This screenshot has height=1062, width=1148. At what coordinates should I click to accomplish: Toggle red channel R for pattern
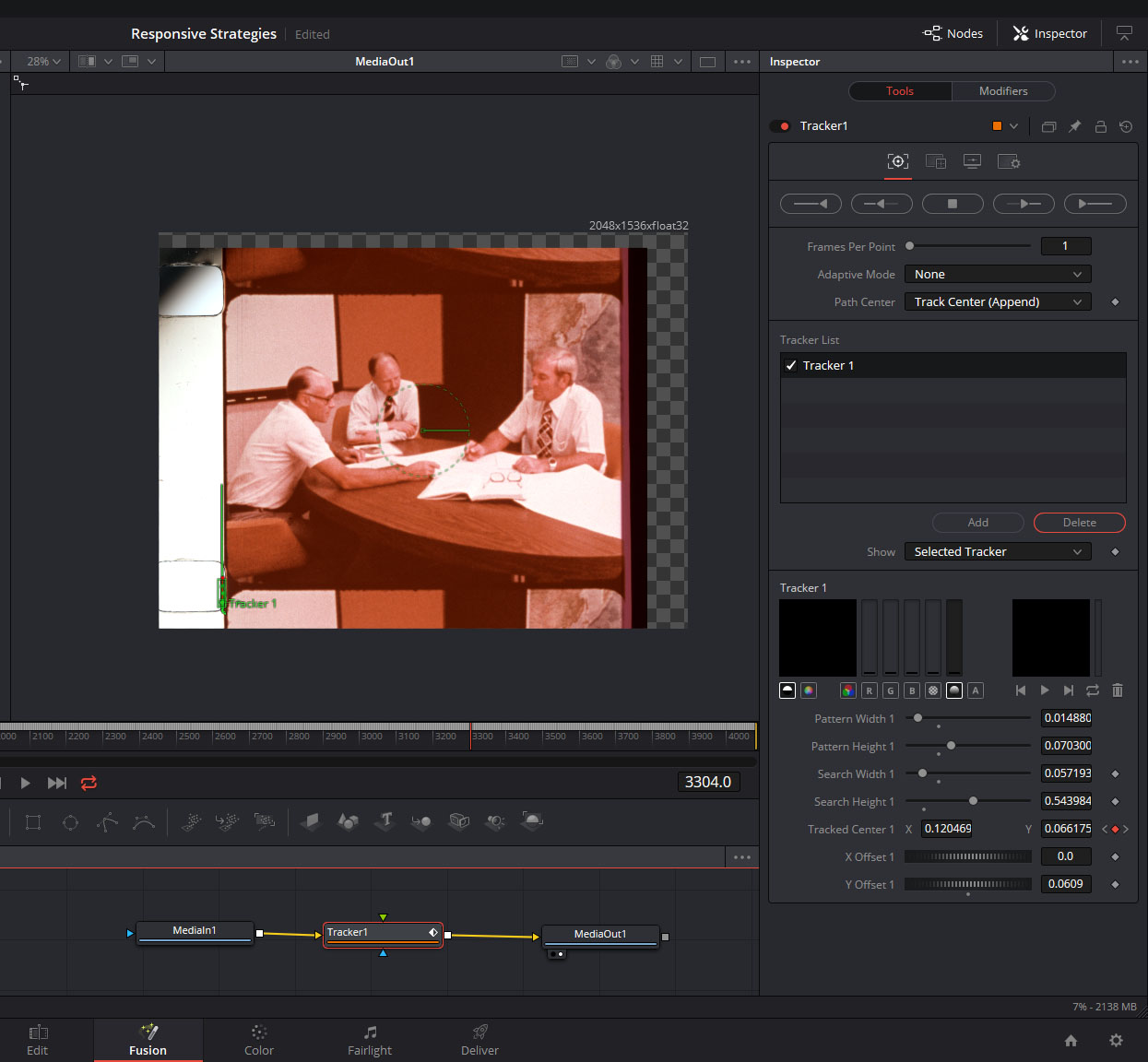tap(869, 690)
